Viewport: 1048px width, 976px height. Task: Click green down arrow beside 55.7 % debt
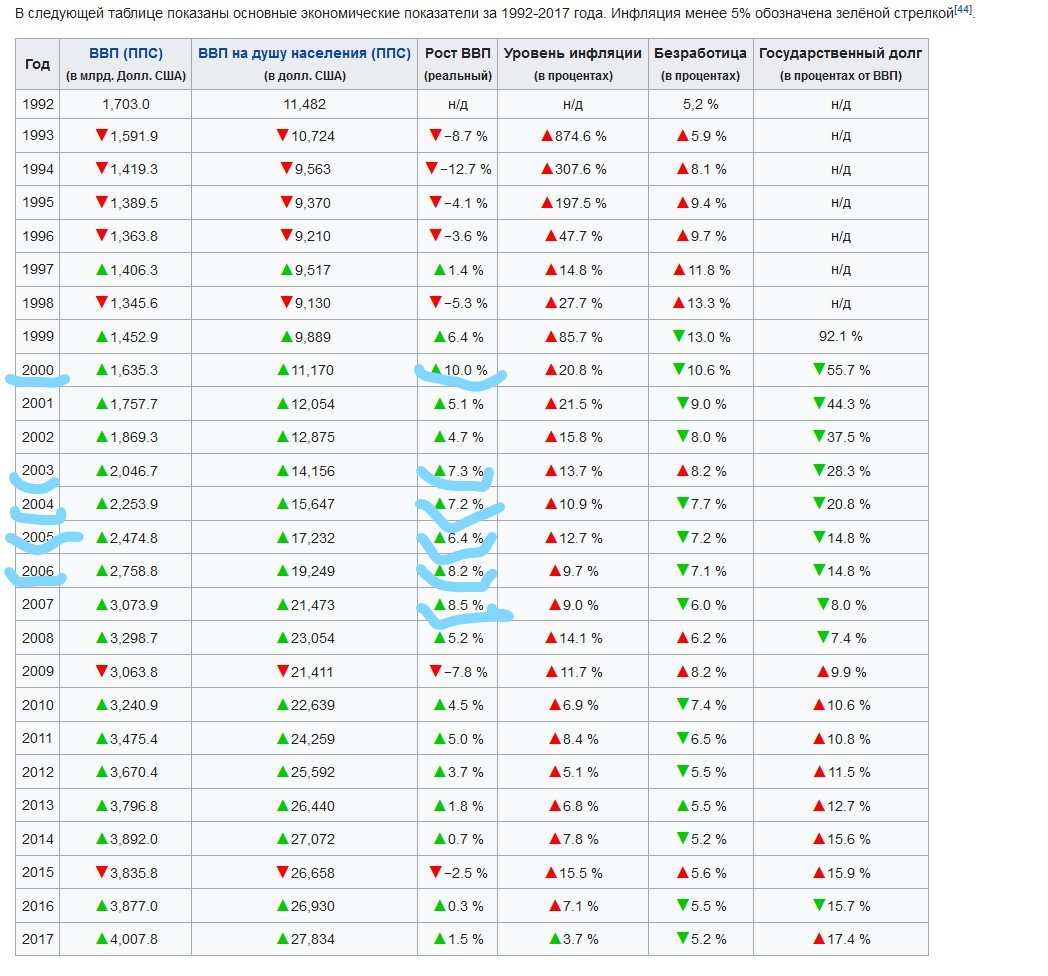pyautogui.click(x=819, y=369)
